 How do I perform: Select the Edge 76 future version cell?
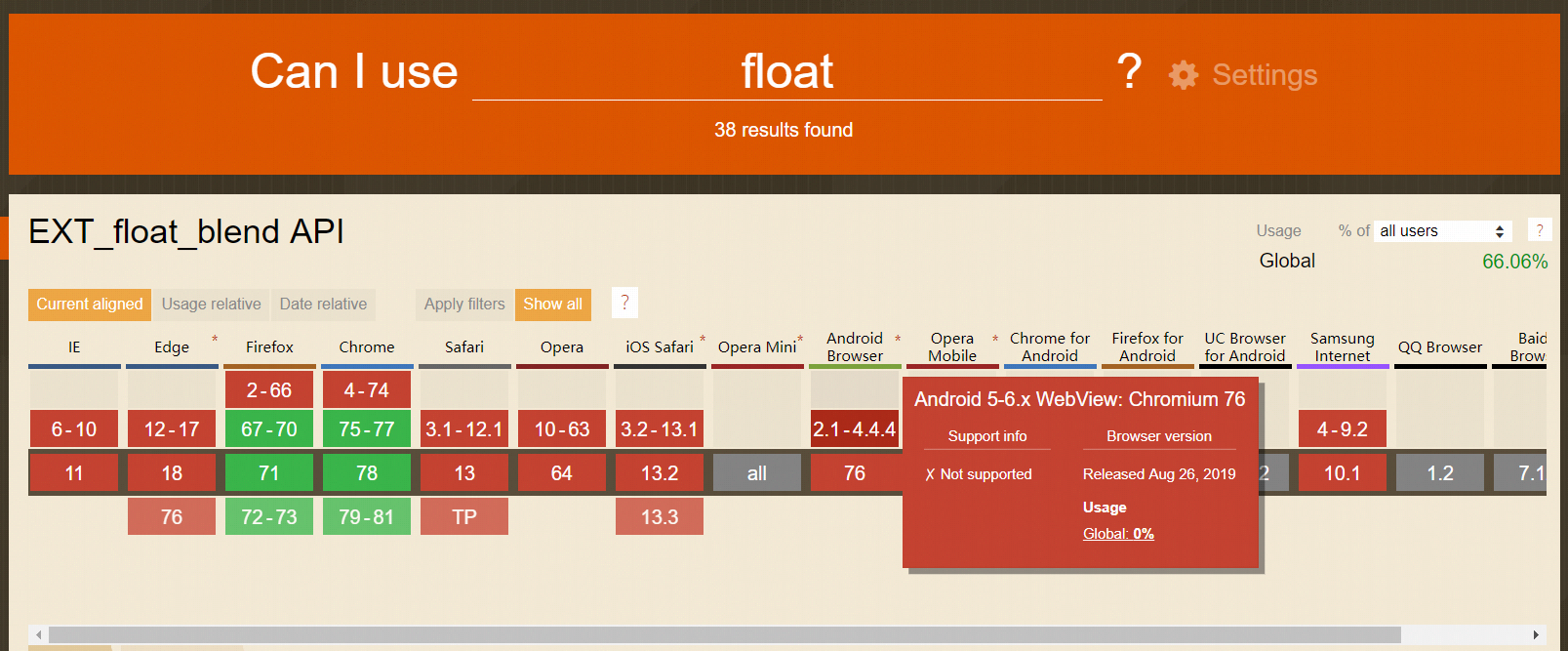point(172,517)
